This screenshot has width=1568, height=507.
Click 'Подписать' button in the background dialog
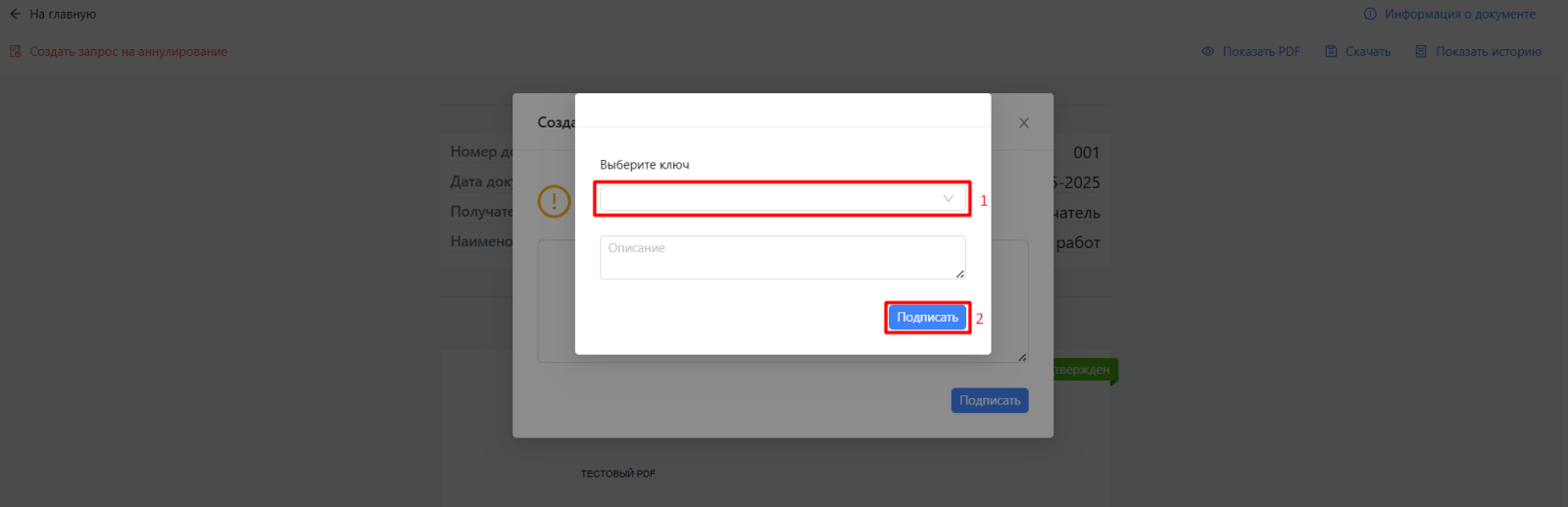coord(990,400)
